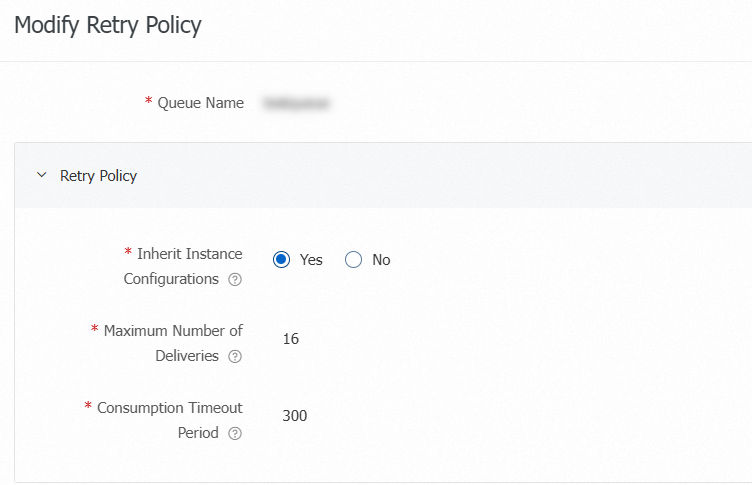This screenshot has width=752, height=485.
Task: Click help icon beside Inherit Instance Configurations
Action: tap(235, 280)
